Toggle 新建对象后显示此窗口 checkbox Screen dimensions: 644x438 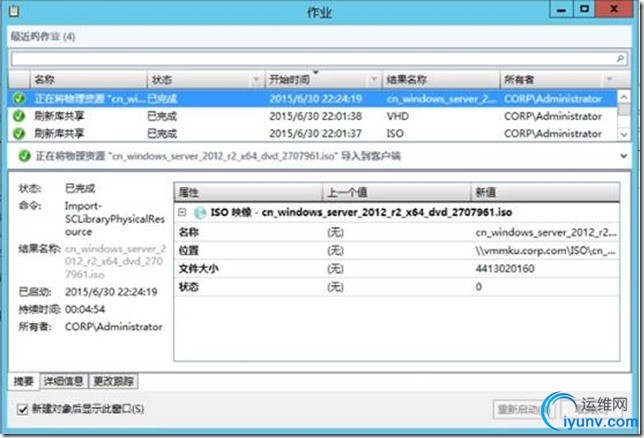pyautogui.click(x=23, y=409)
